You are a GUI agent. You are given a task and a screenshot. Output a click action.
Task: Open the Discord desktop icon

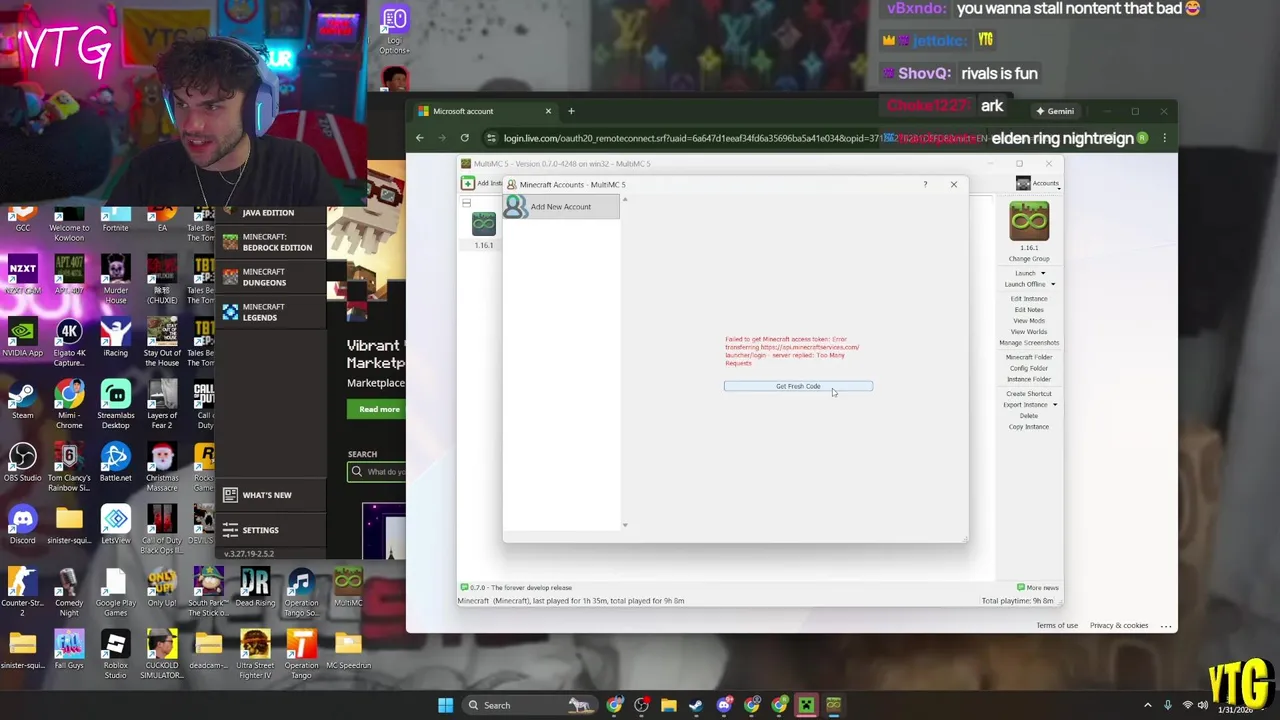pos(23,525)
